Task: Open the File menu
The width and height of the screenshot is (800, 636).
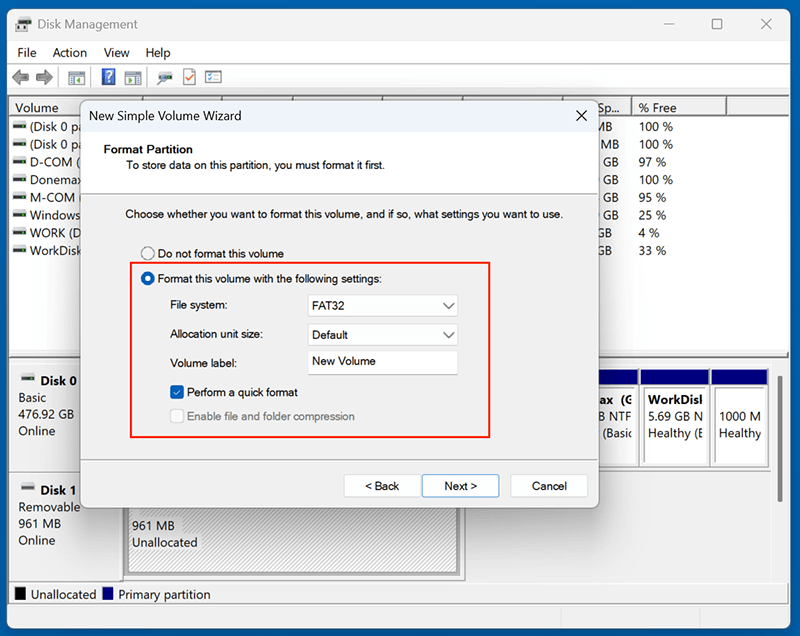Action: [x=27, y=53]
